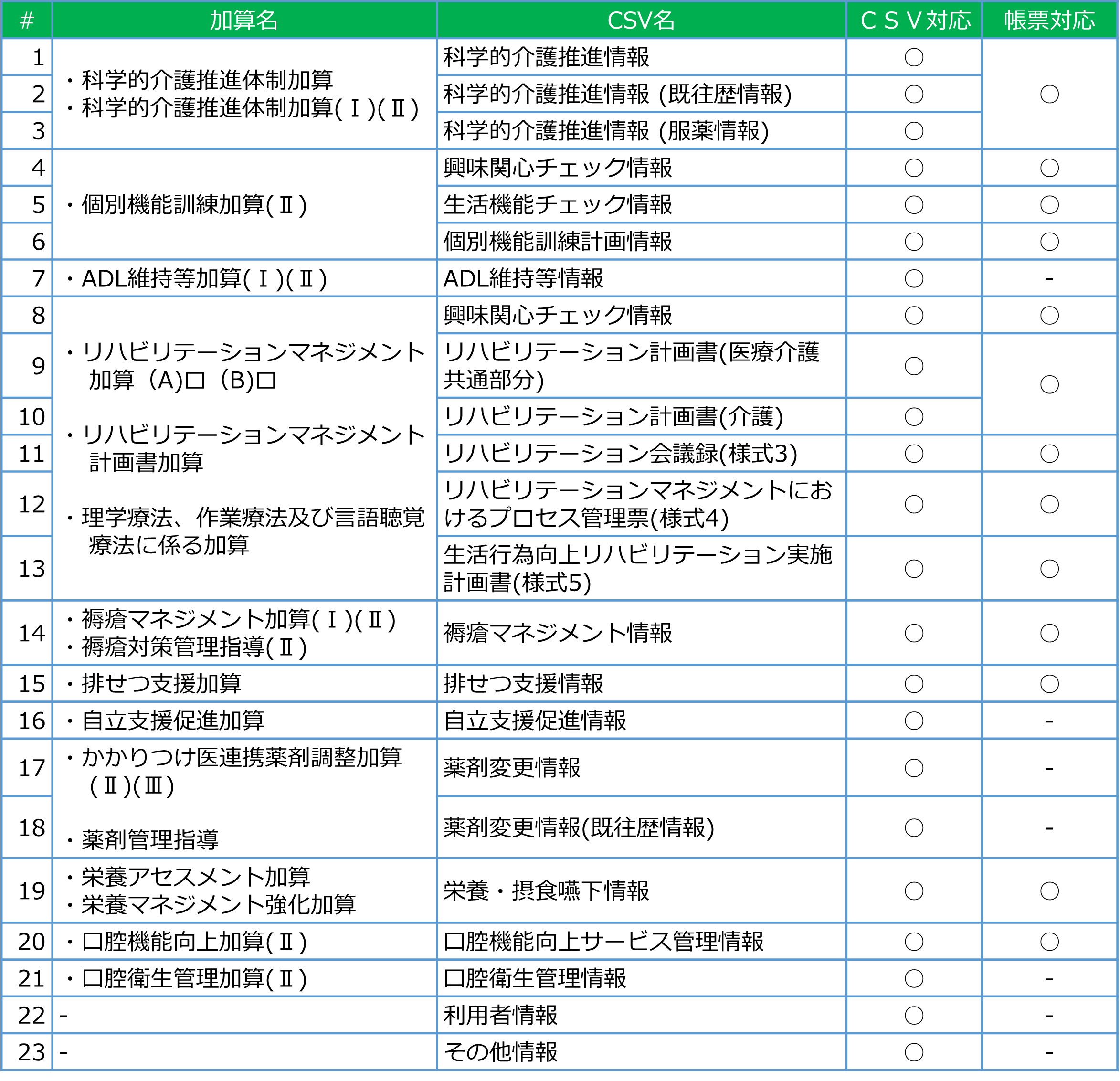Select the 自立支援促進情報 cell
This screenshot has width=1120, height=1081.
pos(641,721)
